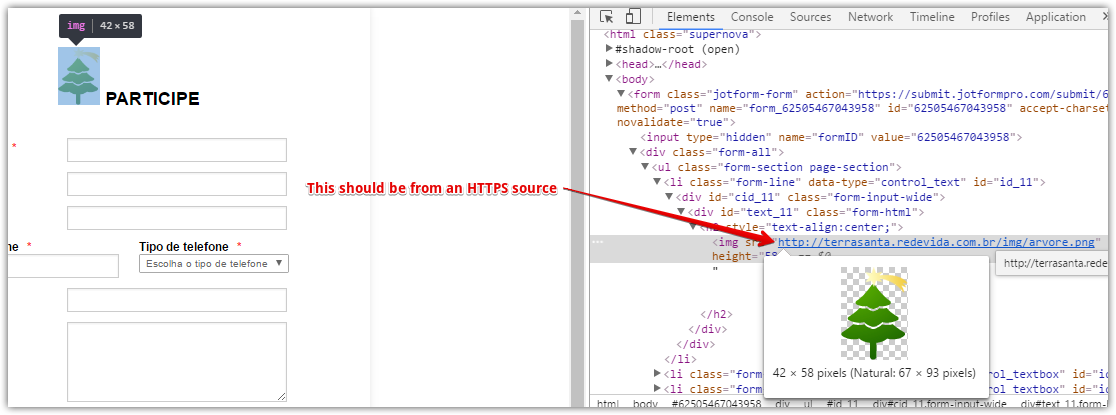Open the three-dot gutter menu of selected img row

pos(596,241)
